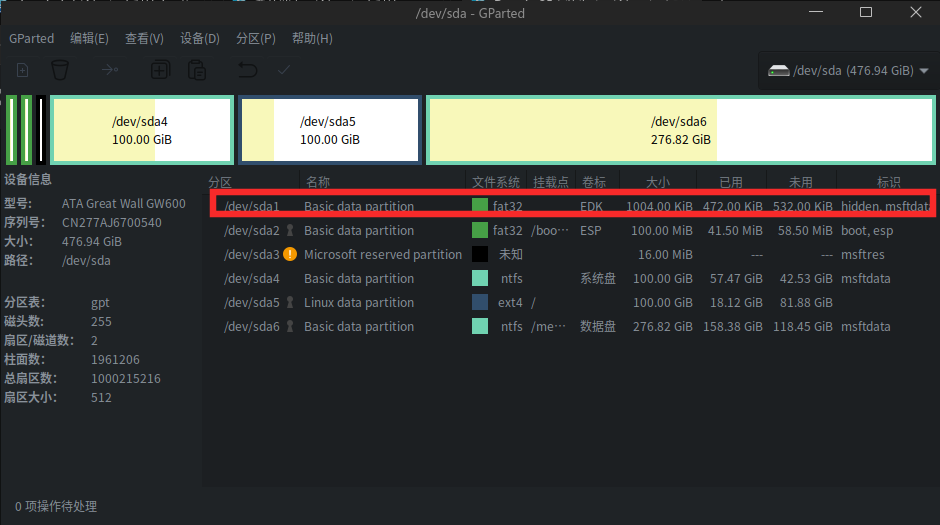940x525 pixels.
Task: Click the Delete partition trash icon
Action: tap(59, 71)
